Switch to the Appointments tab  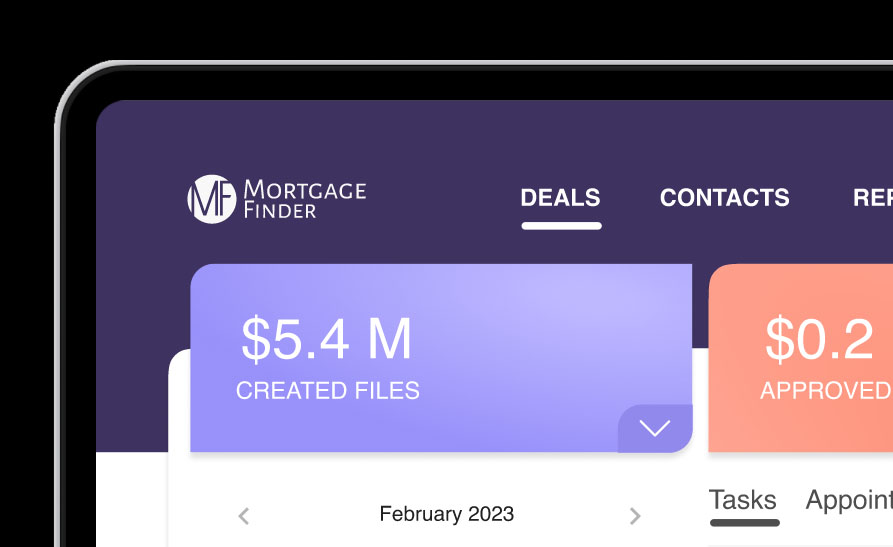tap(849, 500)
